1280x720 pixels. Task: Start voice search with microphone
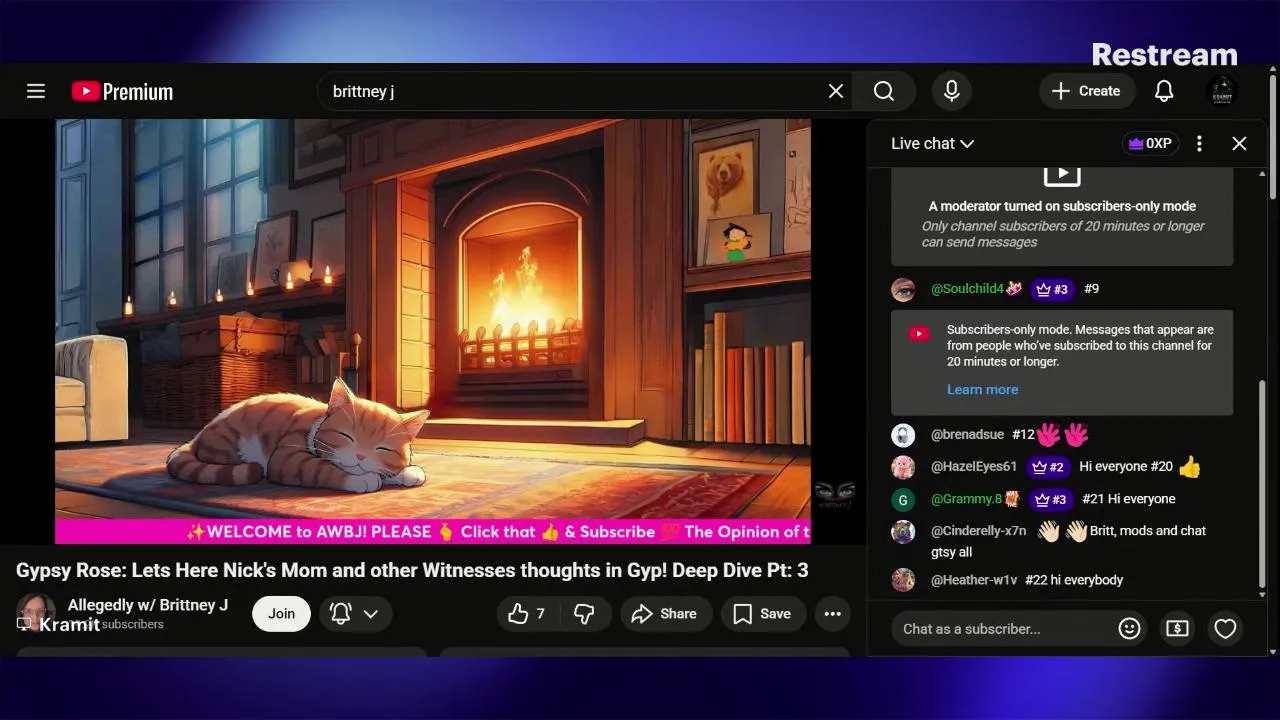point(952,91)
